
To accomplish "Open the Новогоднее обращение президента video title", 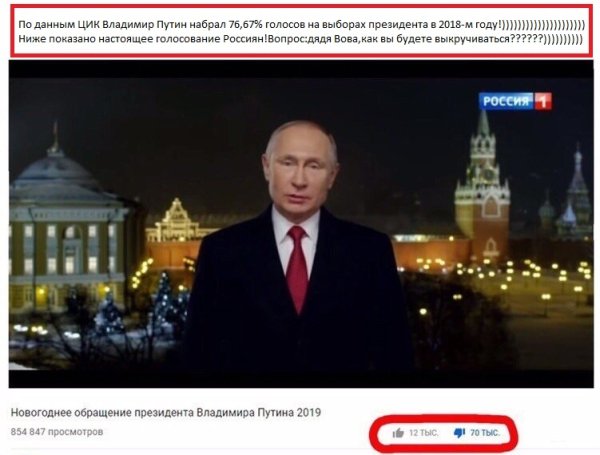I will (166, 413).
